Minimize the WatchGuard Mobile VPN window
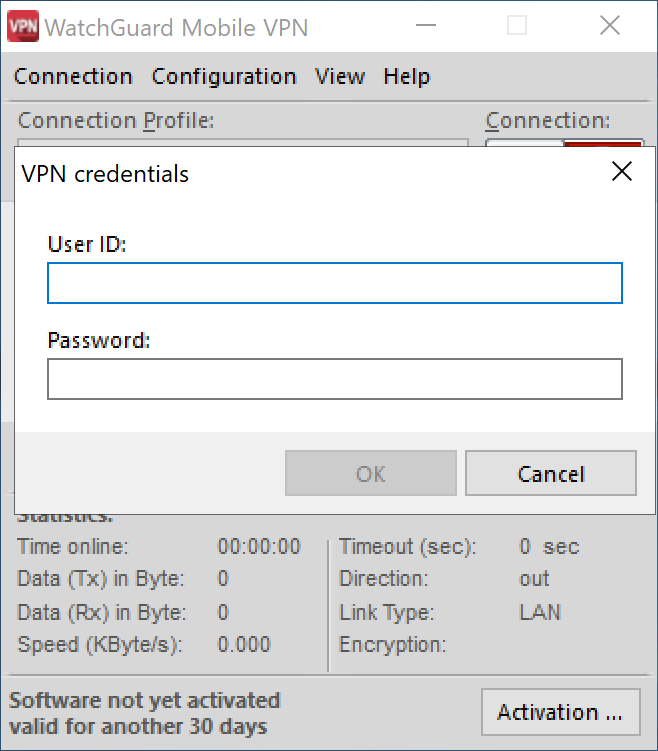This screenshot has width=658, height=751. (x=424, y=26)
